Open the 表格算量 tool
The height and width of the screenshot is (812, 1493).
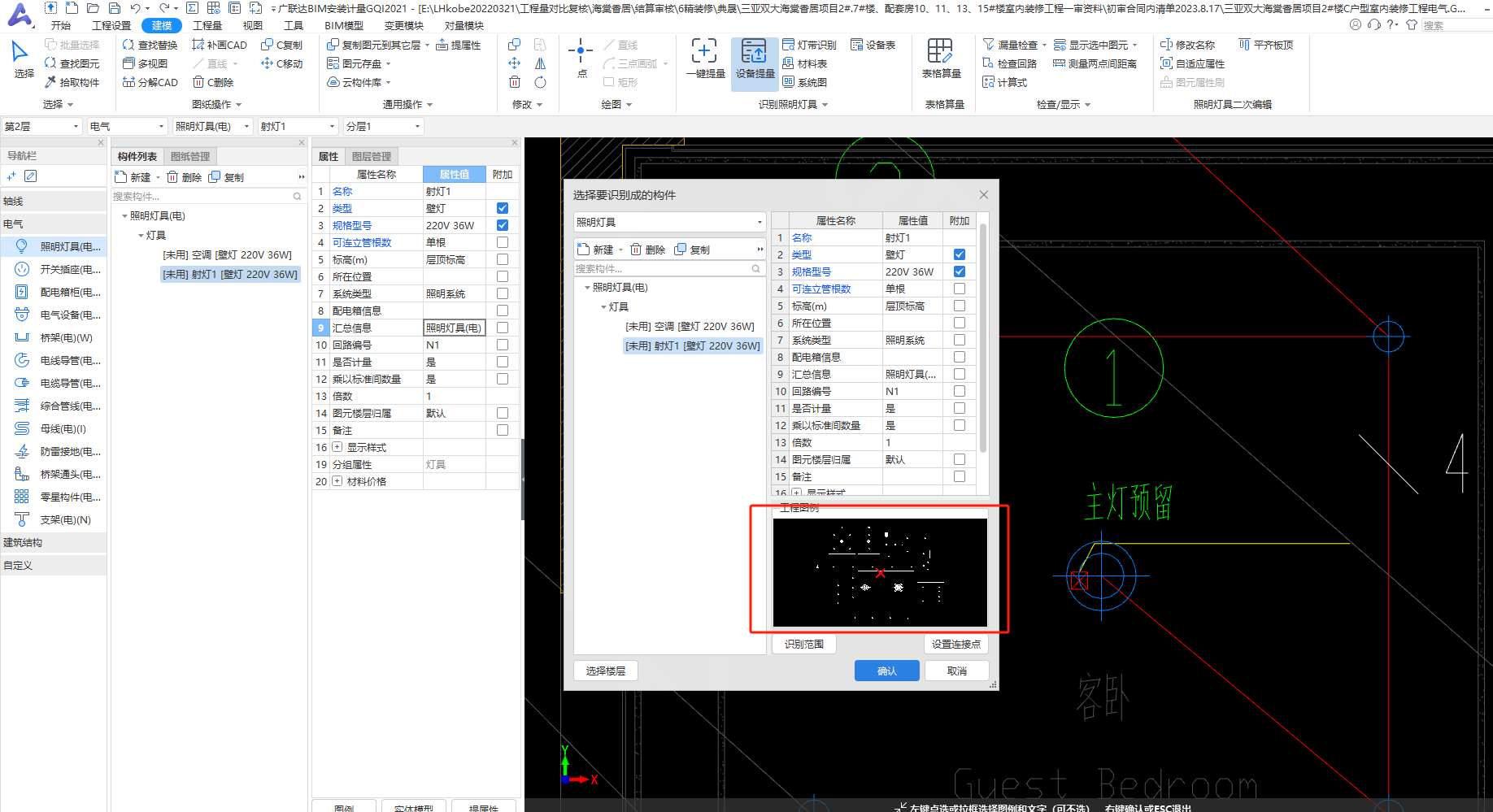941,59
